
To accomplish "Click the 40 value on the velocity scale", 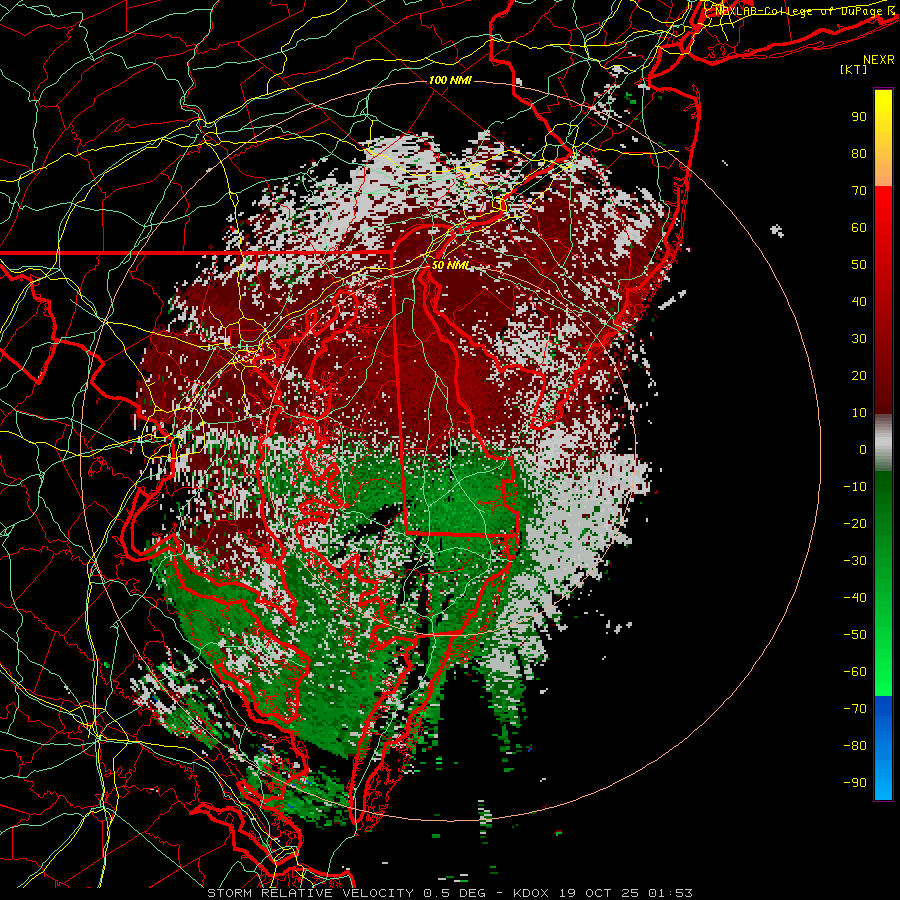I will point(859,301).
